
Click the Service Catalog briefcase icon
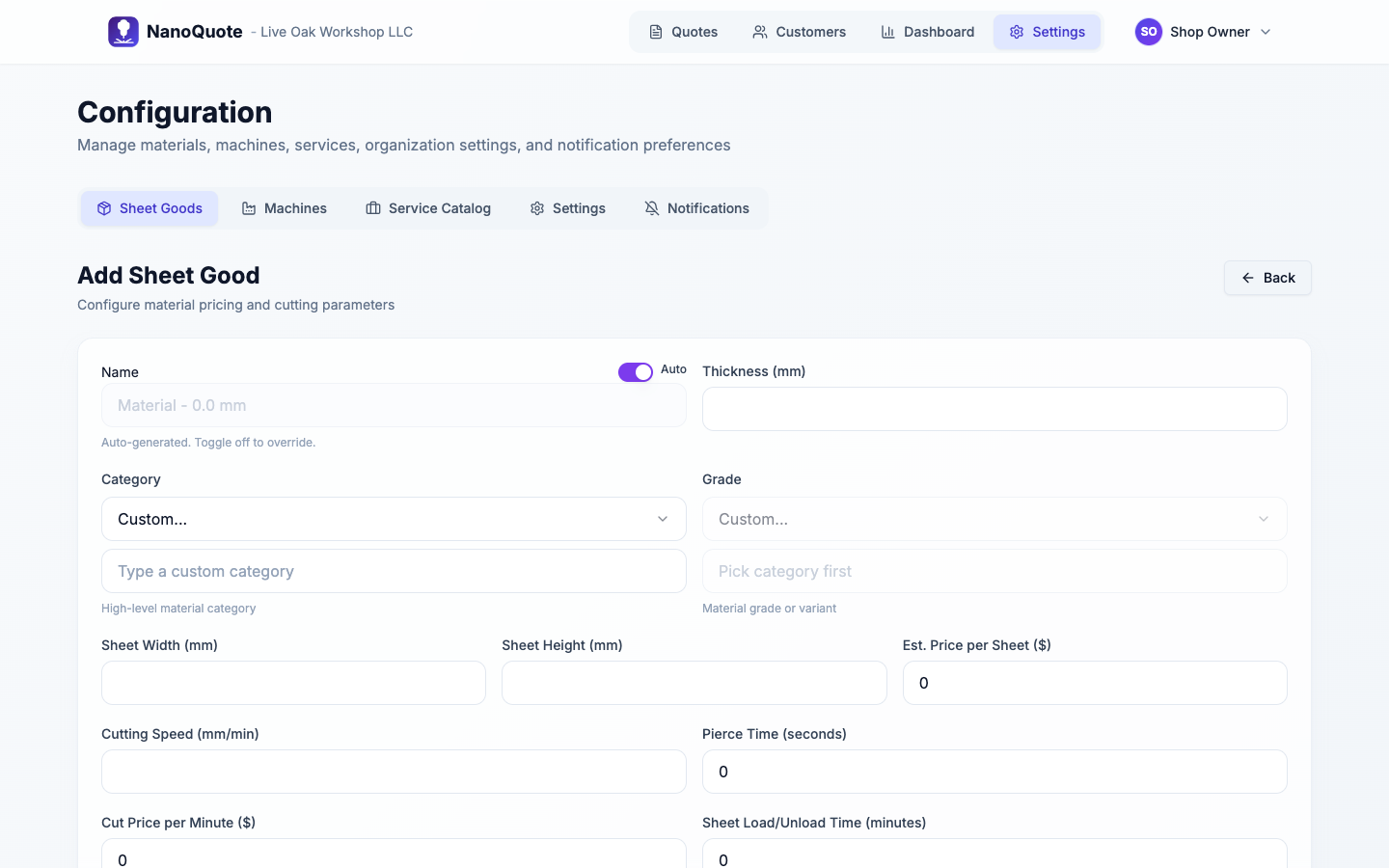pyautogui.click(x=373, y=208)
